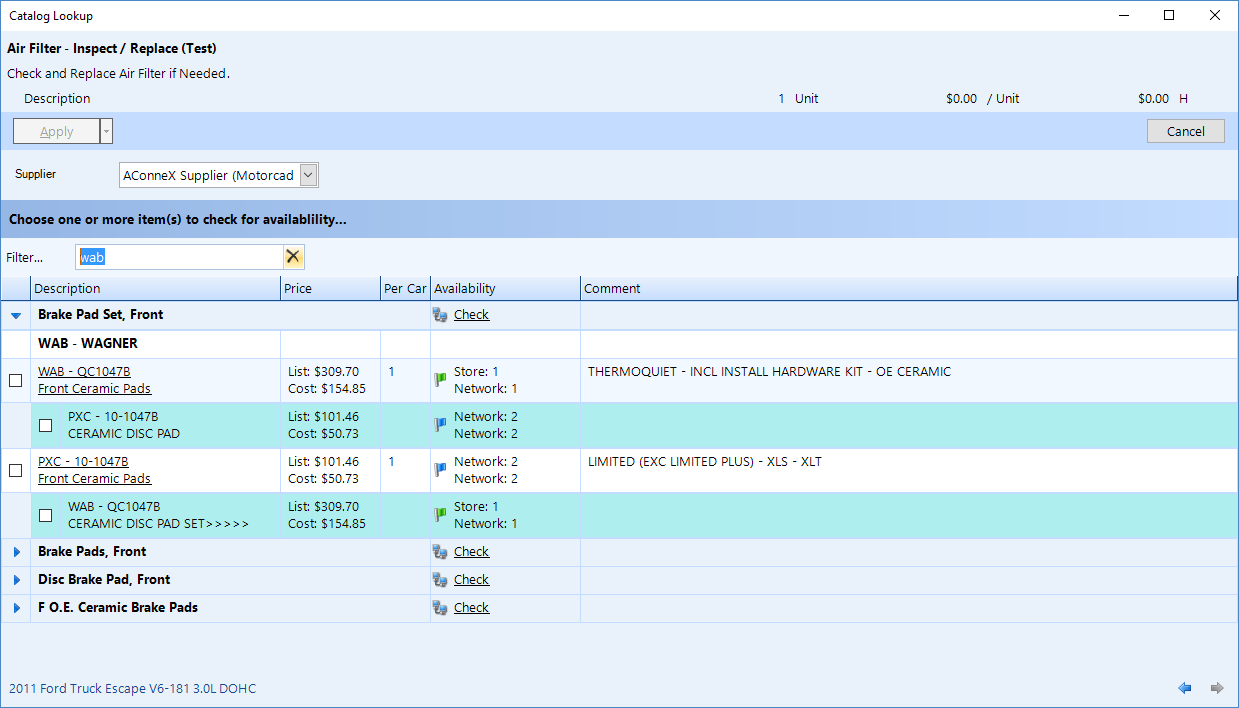
Task: Click the LIMITED (EXC LIMITED PLUS) comment
Action: (705, 462)
